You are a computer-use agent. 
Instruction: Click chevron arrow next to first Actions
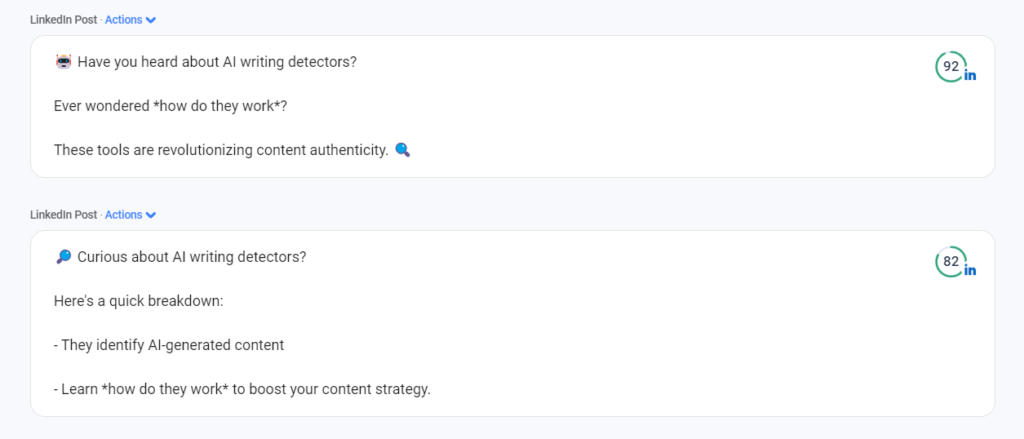(151, 20)
